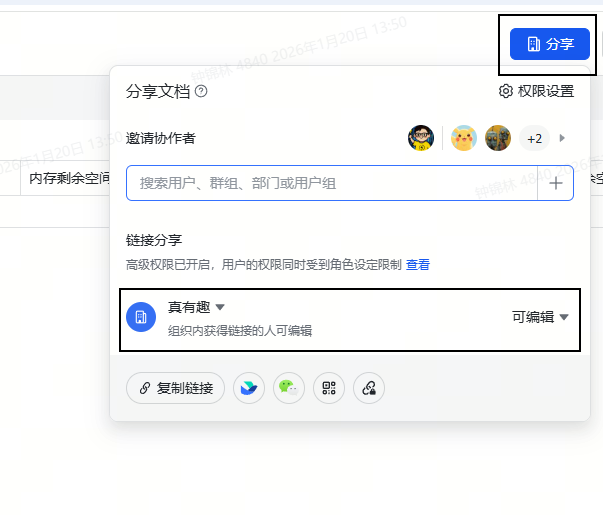This screenshot has height=515, width=603.
Task: Click the 内存剩余空间 column header
Action: click(x=66, y=179)
